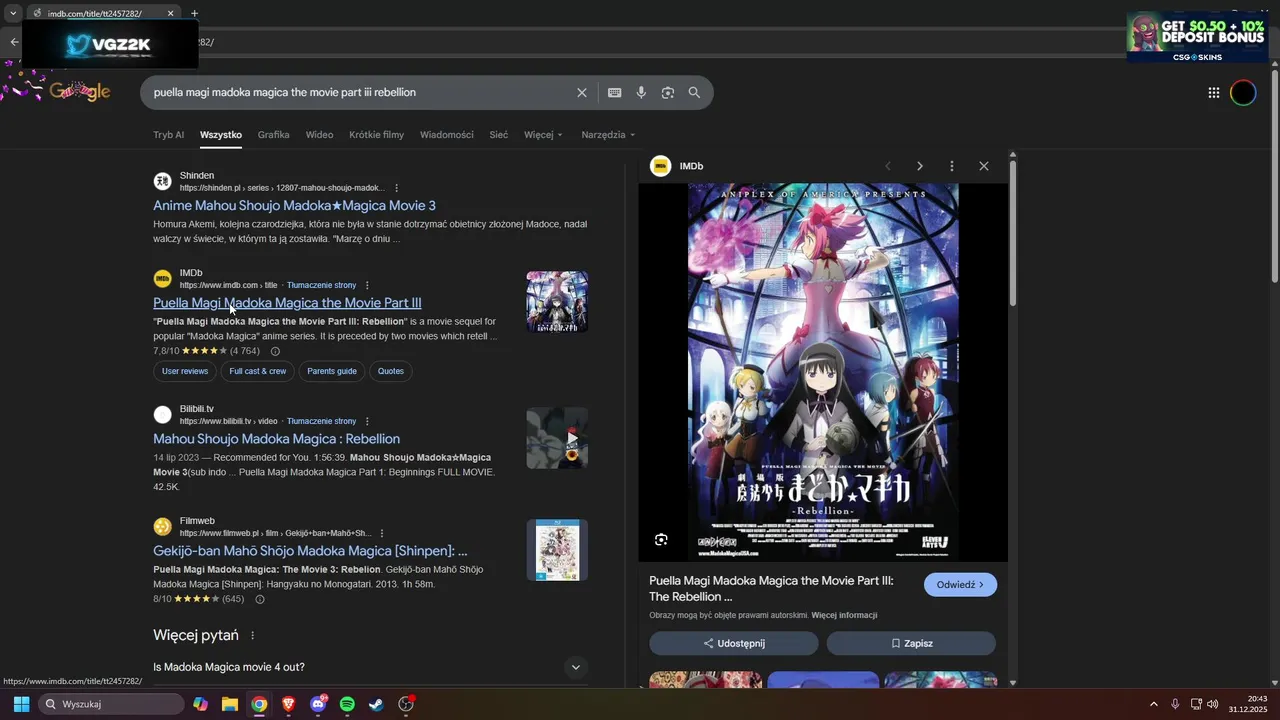This screenshot has width=1280, height=720.
Task: Open Spotify from the taskbar
Action: coord(347,704)
